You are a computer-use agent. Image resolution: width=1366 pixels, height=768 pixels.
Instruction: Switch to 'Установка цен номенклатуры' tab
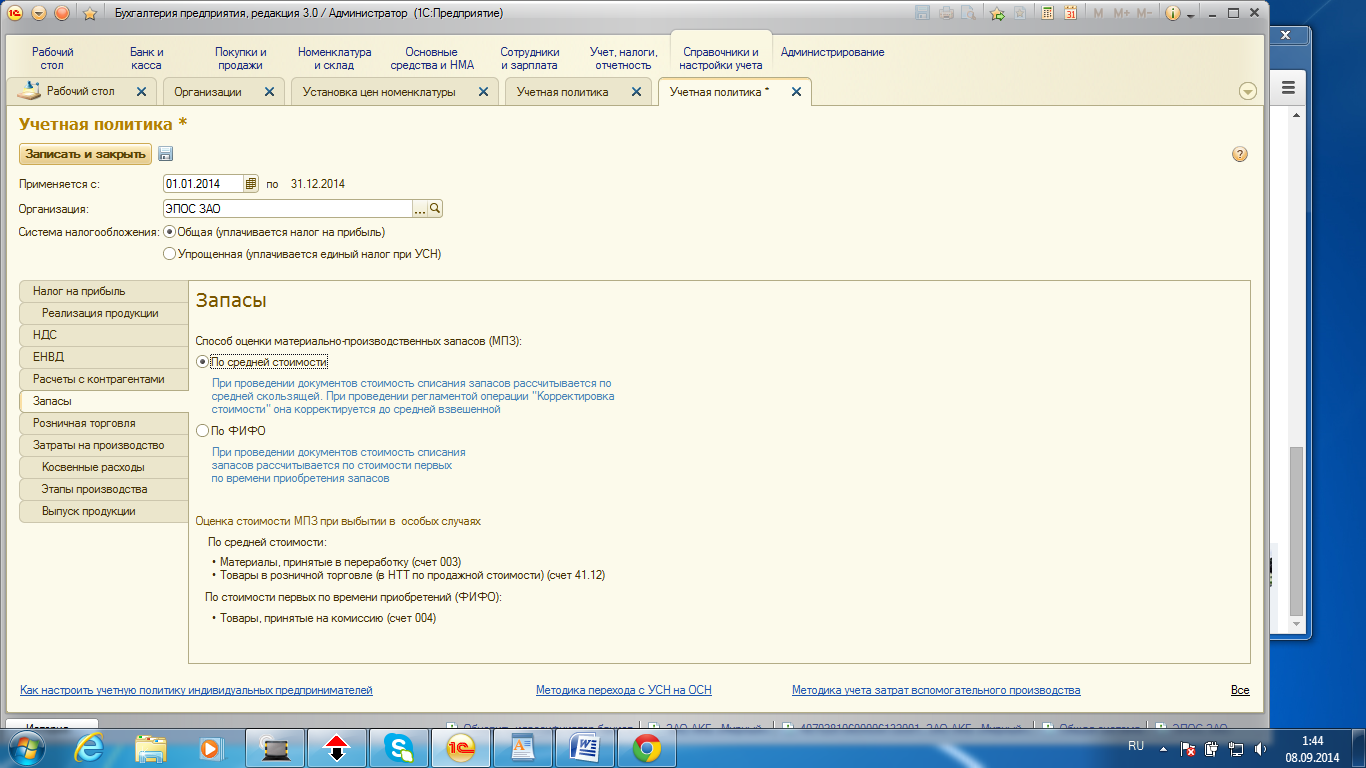pyautogui.click(x=379, y=91)
